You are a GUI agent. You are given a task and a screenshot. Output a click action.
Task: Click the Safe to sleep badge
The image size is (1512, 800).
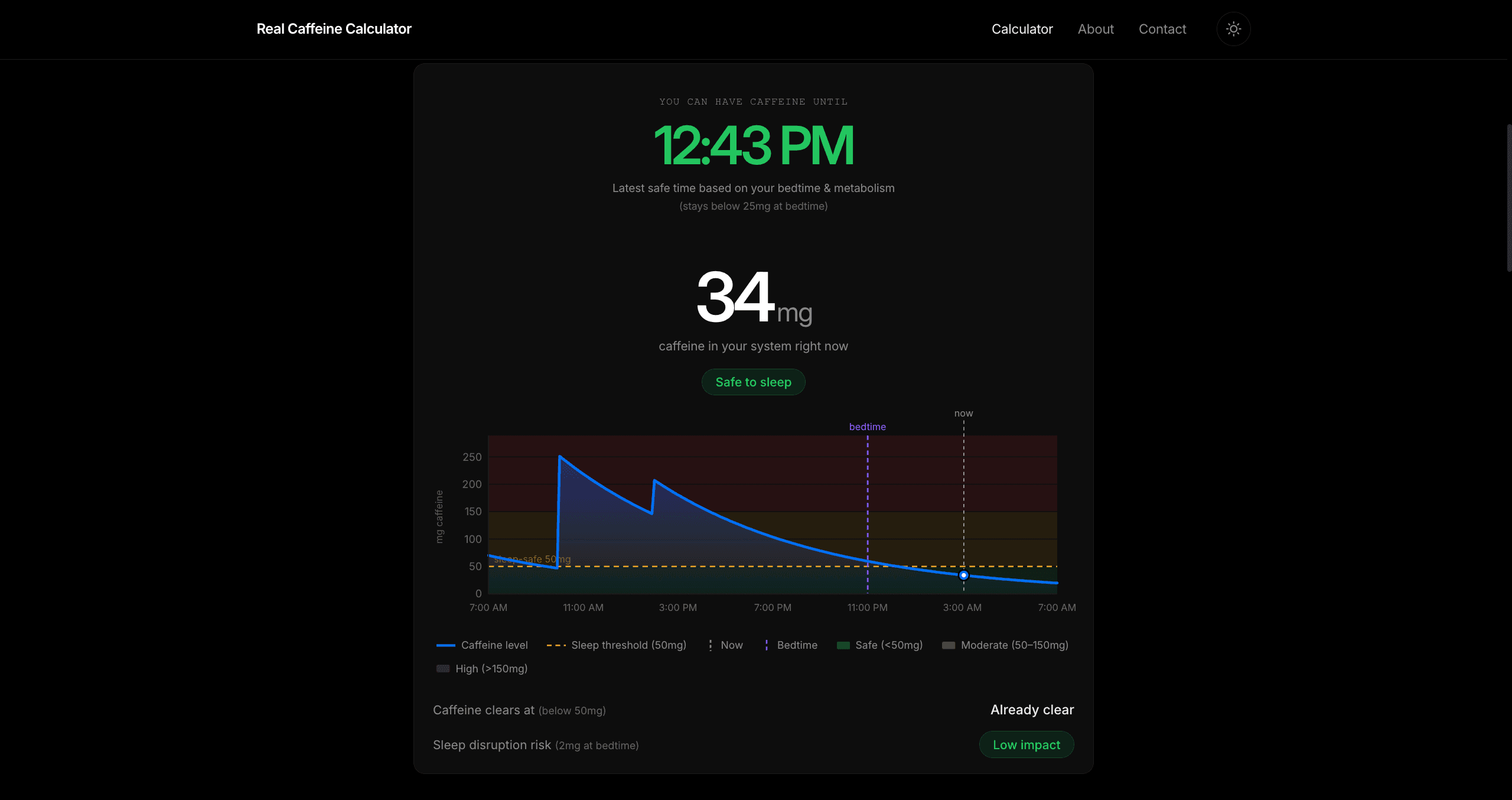pyautogui.click(x=753, y=382)
